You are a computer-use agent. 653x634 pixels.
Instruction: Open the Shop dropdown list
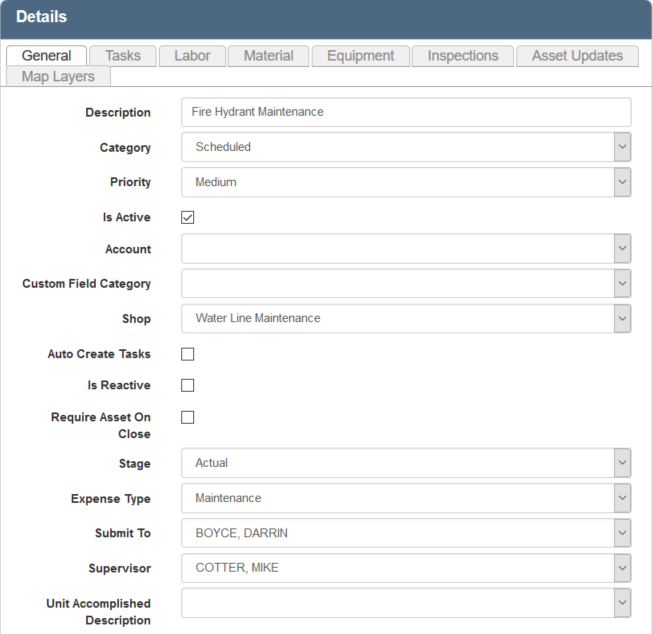622,318
